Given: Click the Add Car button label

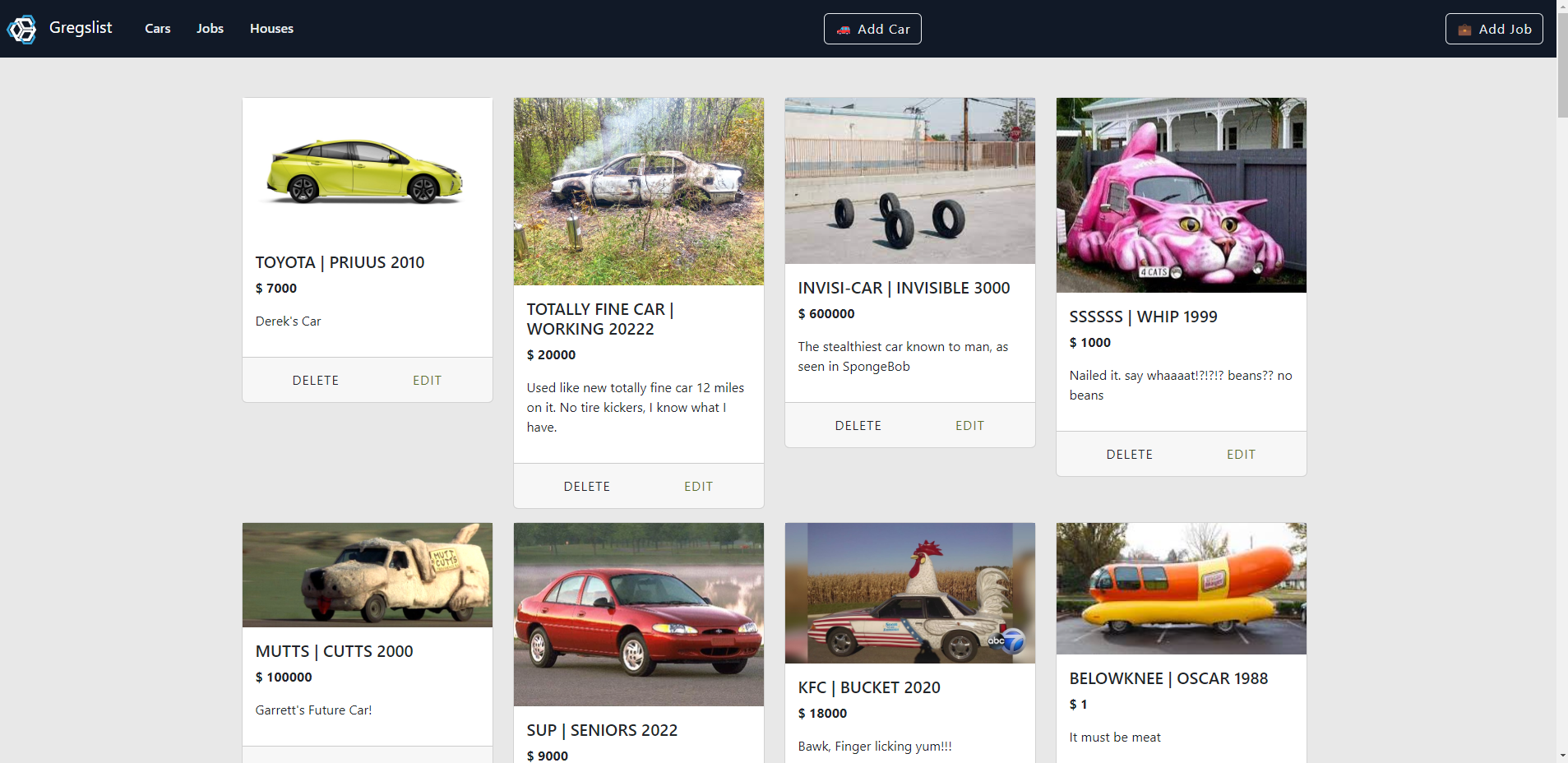Looking at the screenshot, I should pyautogui.click(x=883, y=30).
